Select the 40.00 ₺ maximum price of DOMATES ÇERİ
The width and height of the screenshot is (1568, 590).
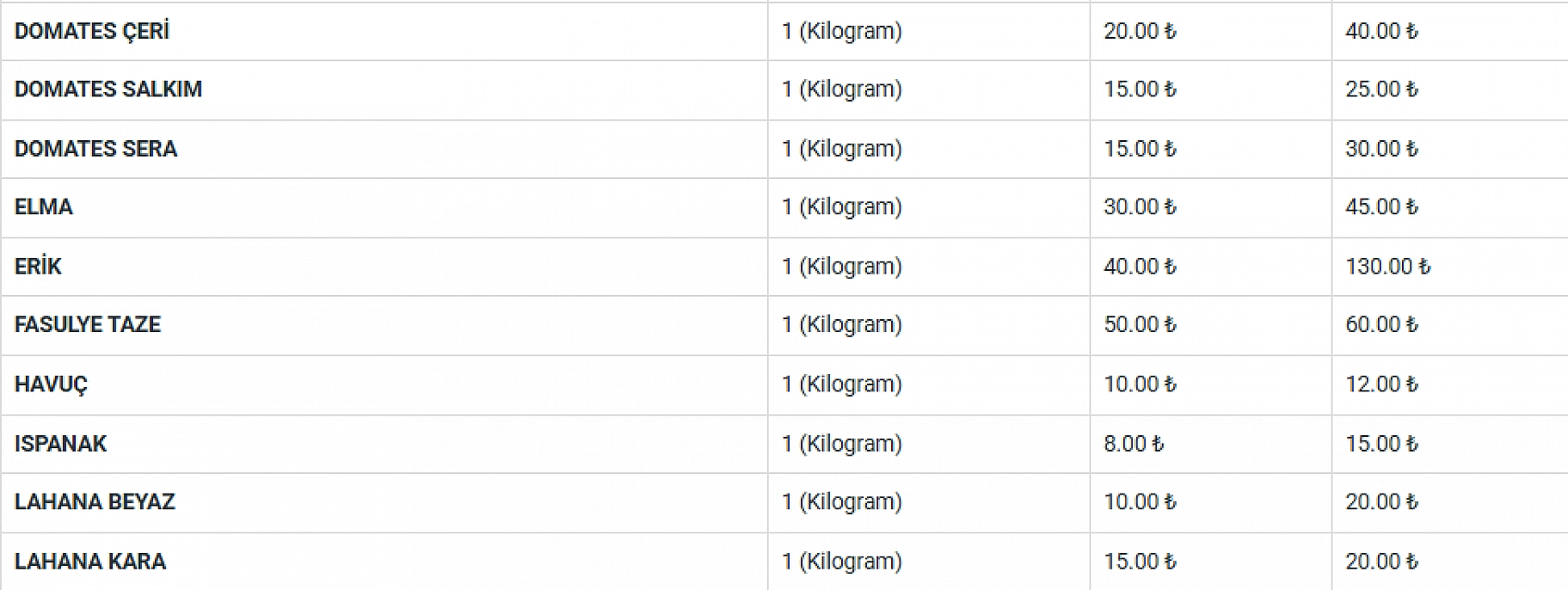click(x=1381, y=31)
